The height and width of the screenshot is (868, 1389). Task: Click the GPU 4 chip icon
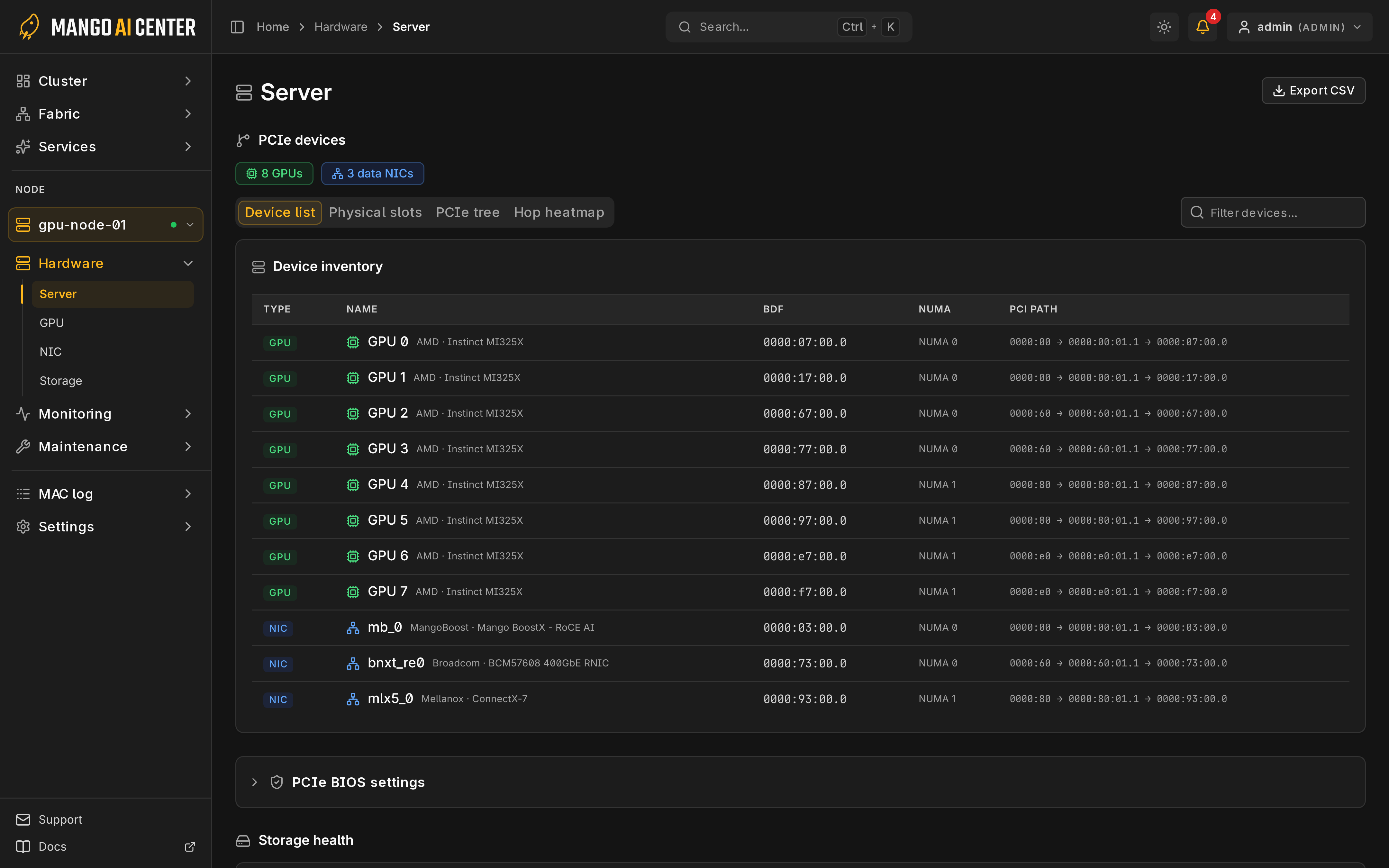point(353,485)
